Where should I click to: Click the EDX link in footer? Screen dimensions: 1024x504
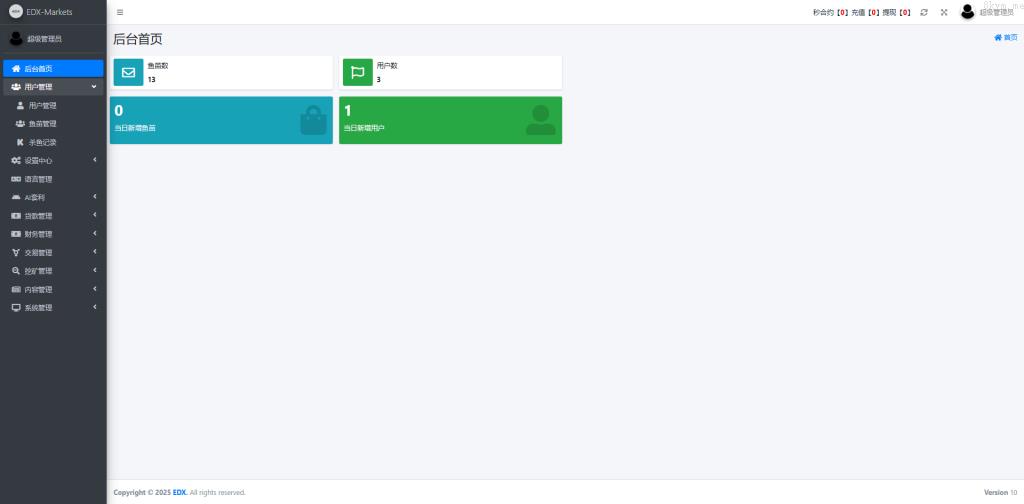(x=179, y=492)
